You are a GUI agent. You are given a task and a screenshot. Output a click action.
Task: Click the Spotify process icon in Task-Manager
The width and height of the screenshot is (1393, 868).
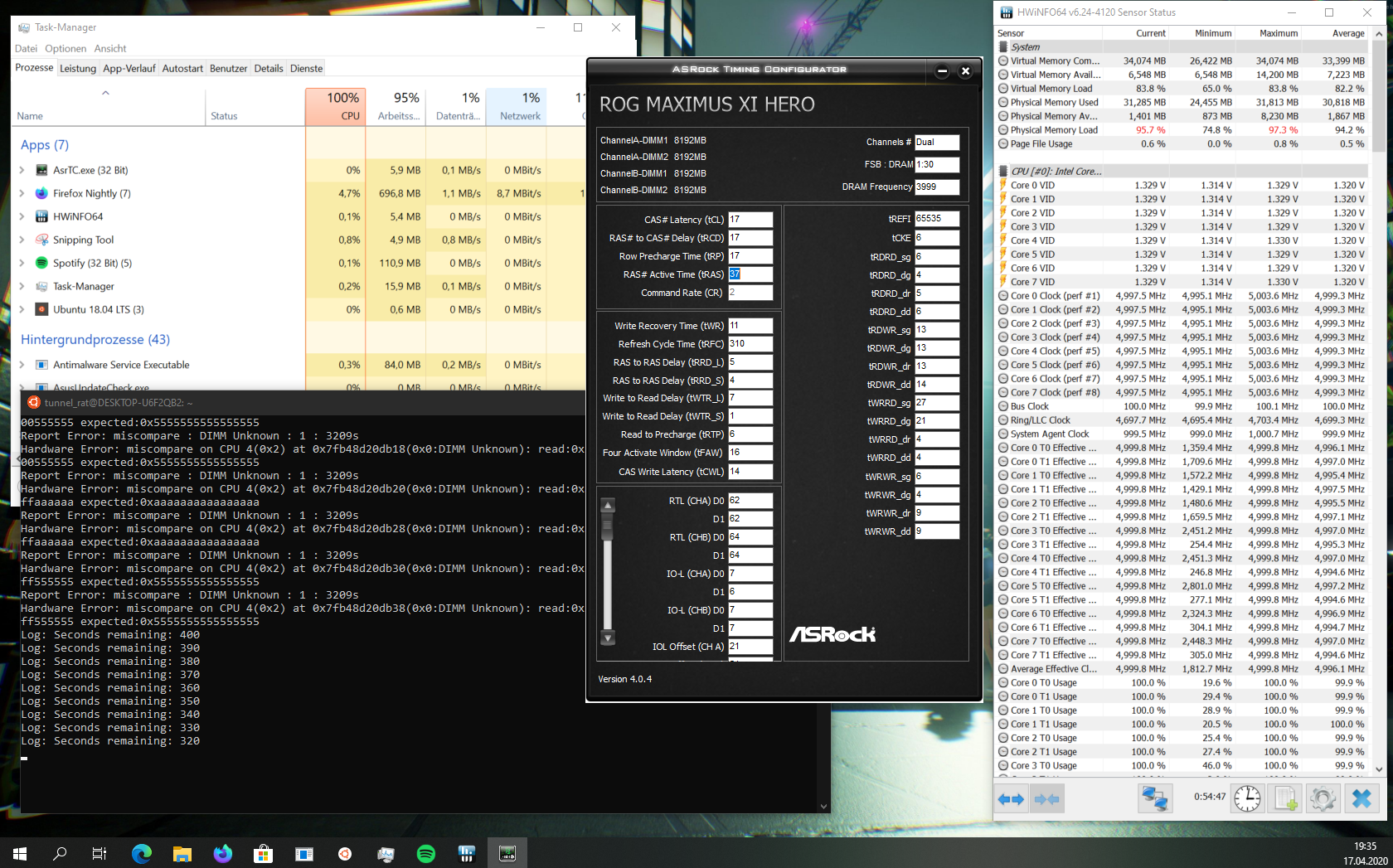(41, 263)
